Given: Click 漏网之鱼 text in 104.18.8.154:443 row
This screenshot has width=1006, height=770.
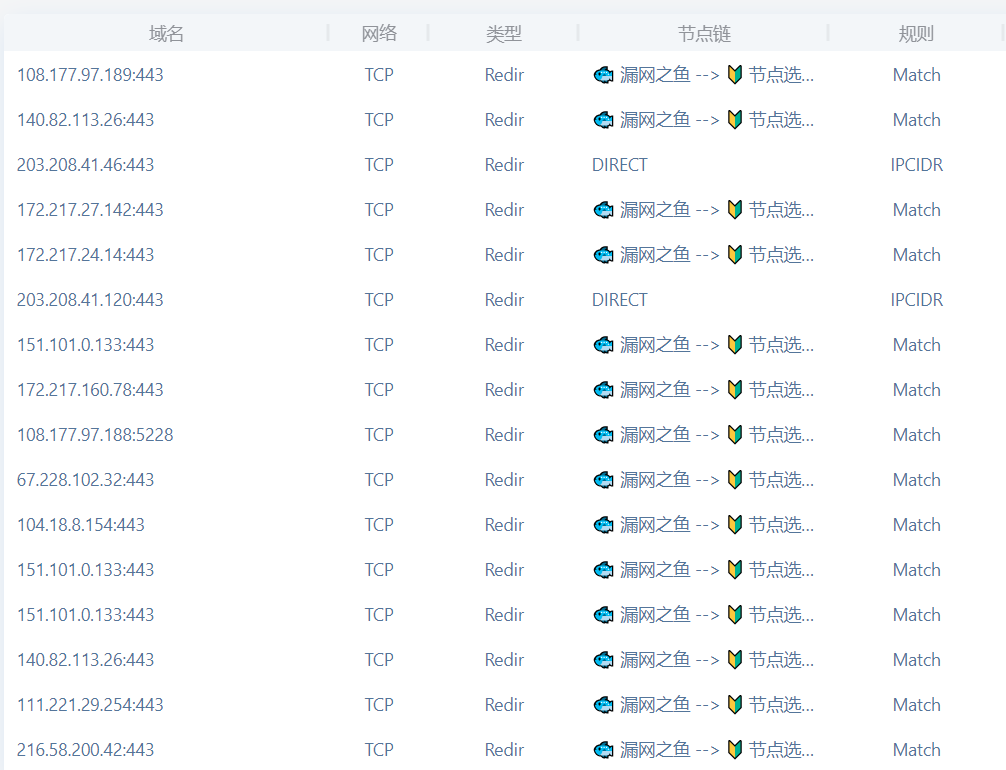Looking at the screenshot, I should tap(655, 525).
